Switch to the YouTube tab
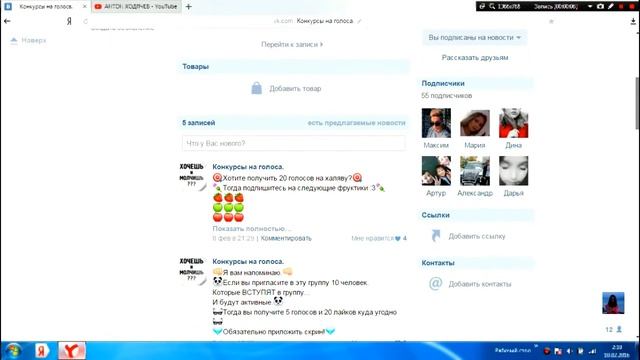Image resolution: width=640 pixels, height=360 pixels. pos(136,7)
